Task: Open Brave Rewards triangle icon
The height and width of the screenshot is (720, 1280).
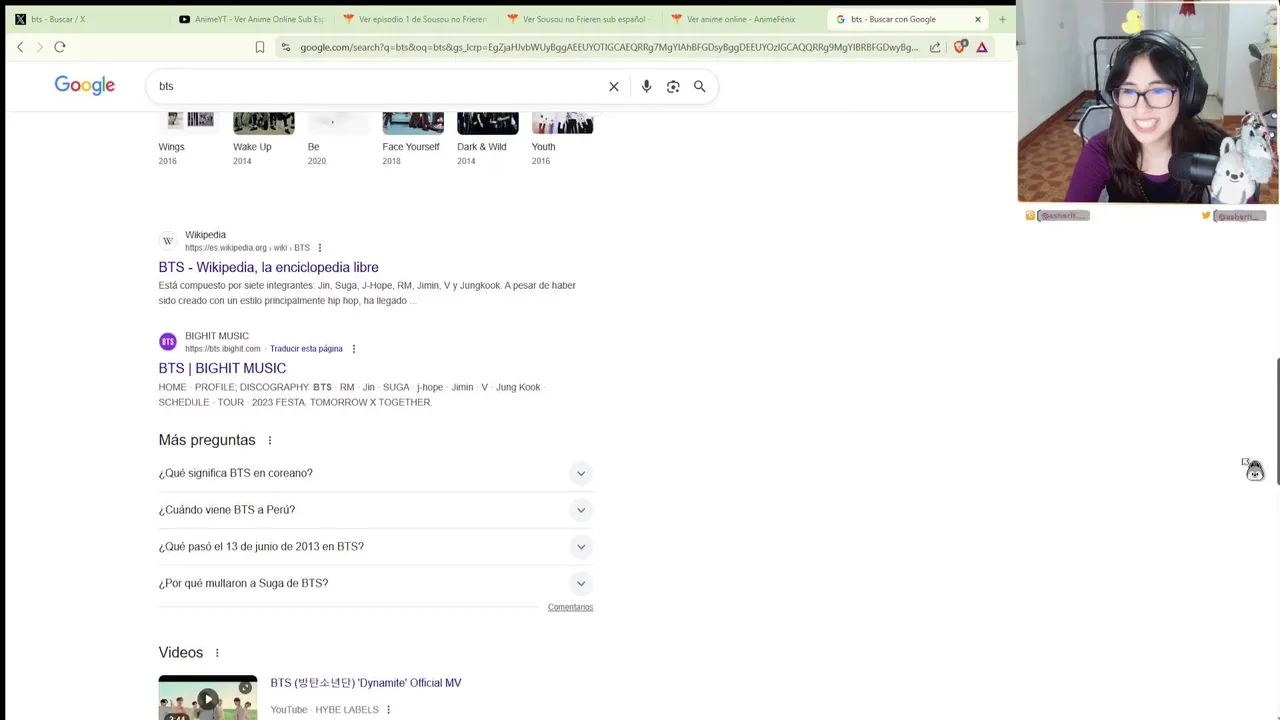Action: pyautogui.click(x=982, y=47)
